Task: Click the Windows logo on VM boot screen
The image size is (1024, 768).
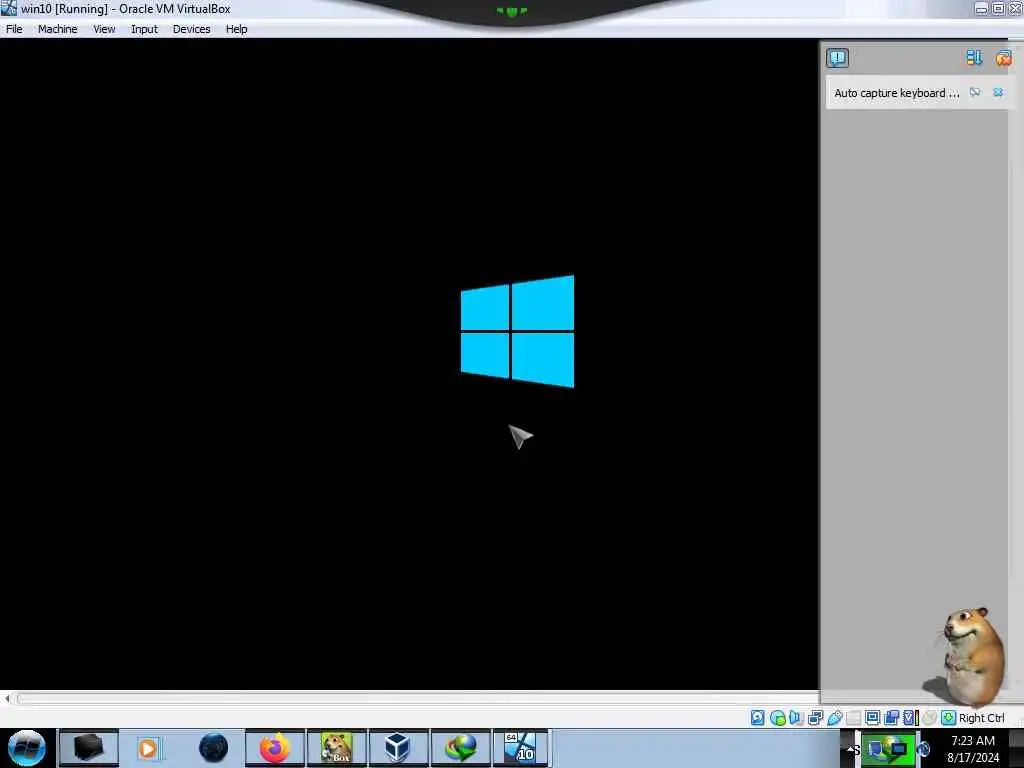Action: click(517, 331)
